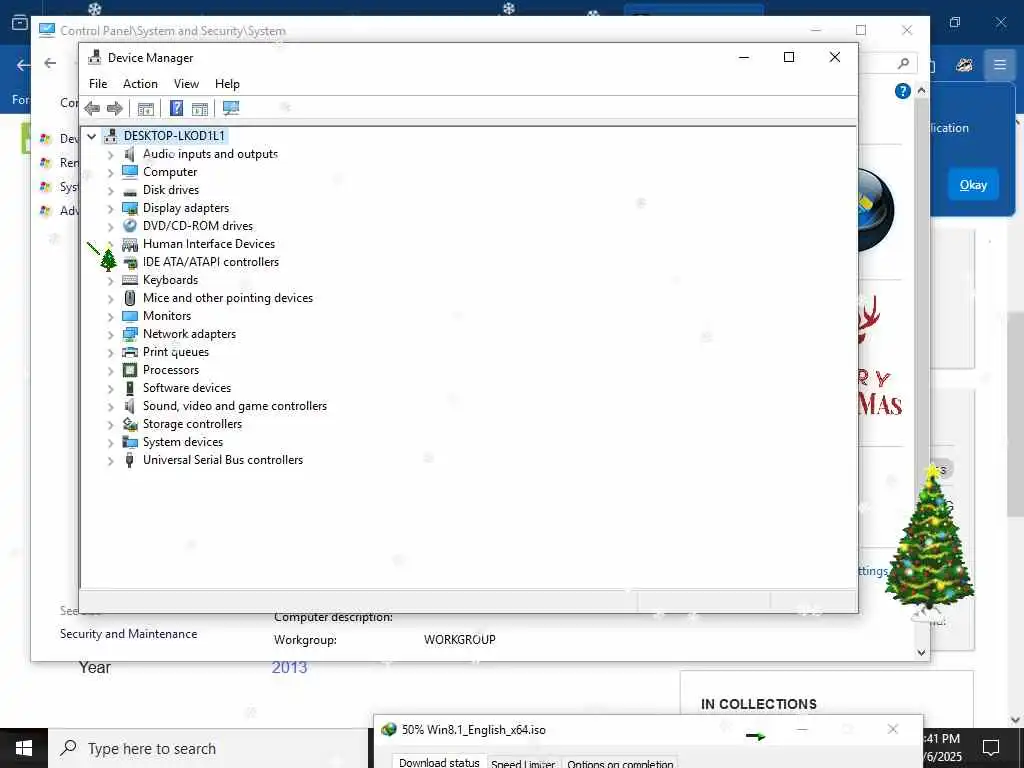The image size is (1024, 768).
Task: Click the WORKGROUP value in Control Panel
Action: tap(460, 640)
